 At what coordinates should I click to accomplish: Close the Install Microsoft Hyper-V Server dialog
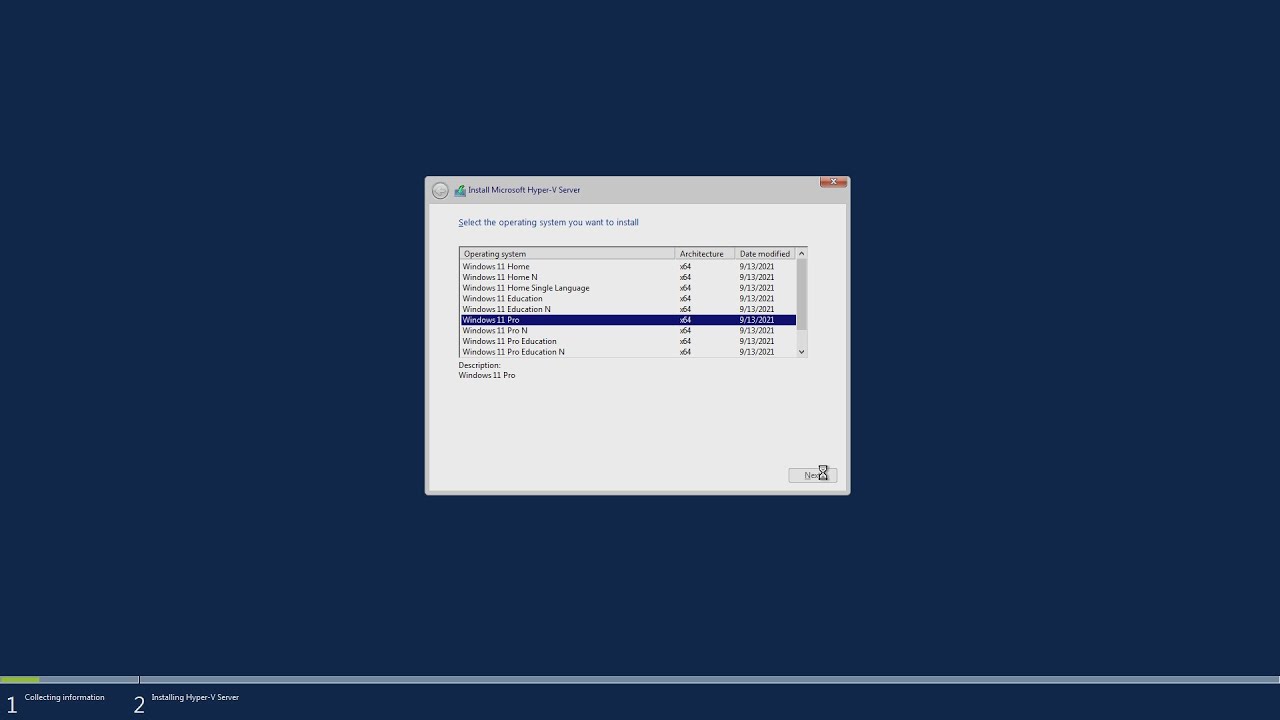(833, 182)
